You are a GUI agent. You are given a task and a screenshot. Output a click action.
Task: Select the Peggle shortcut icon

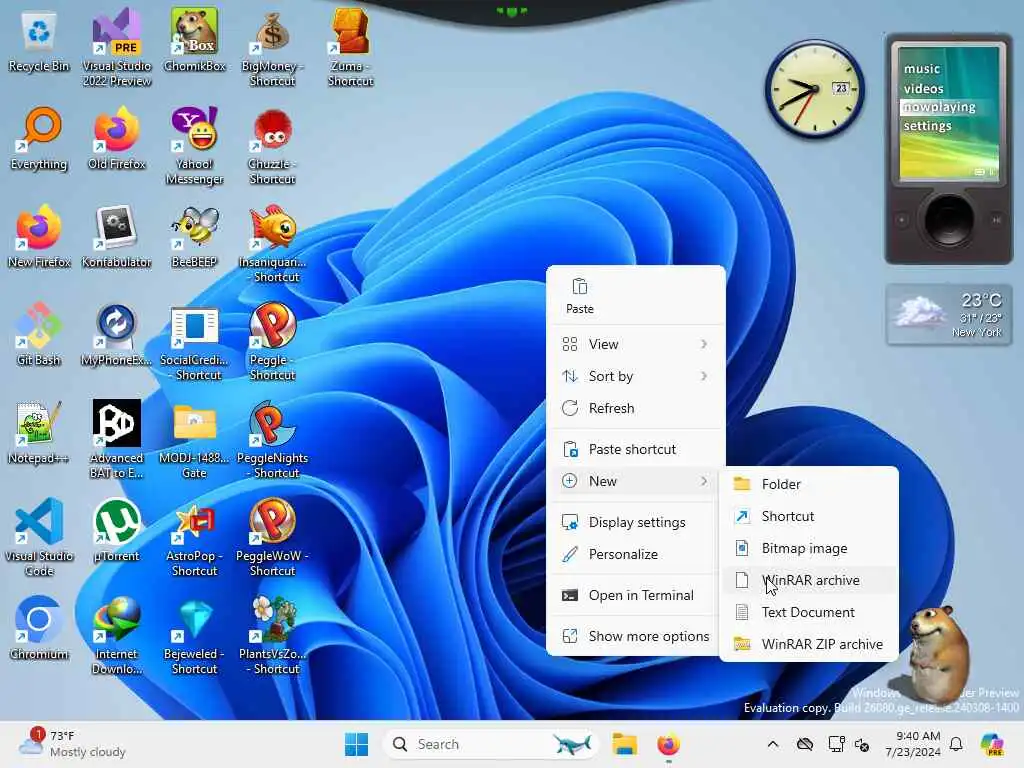[272, 342]
